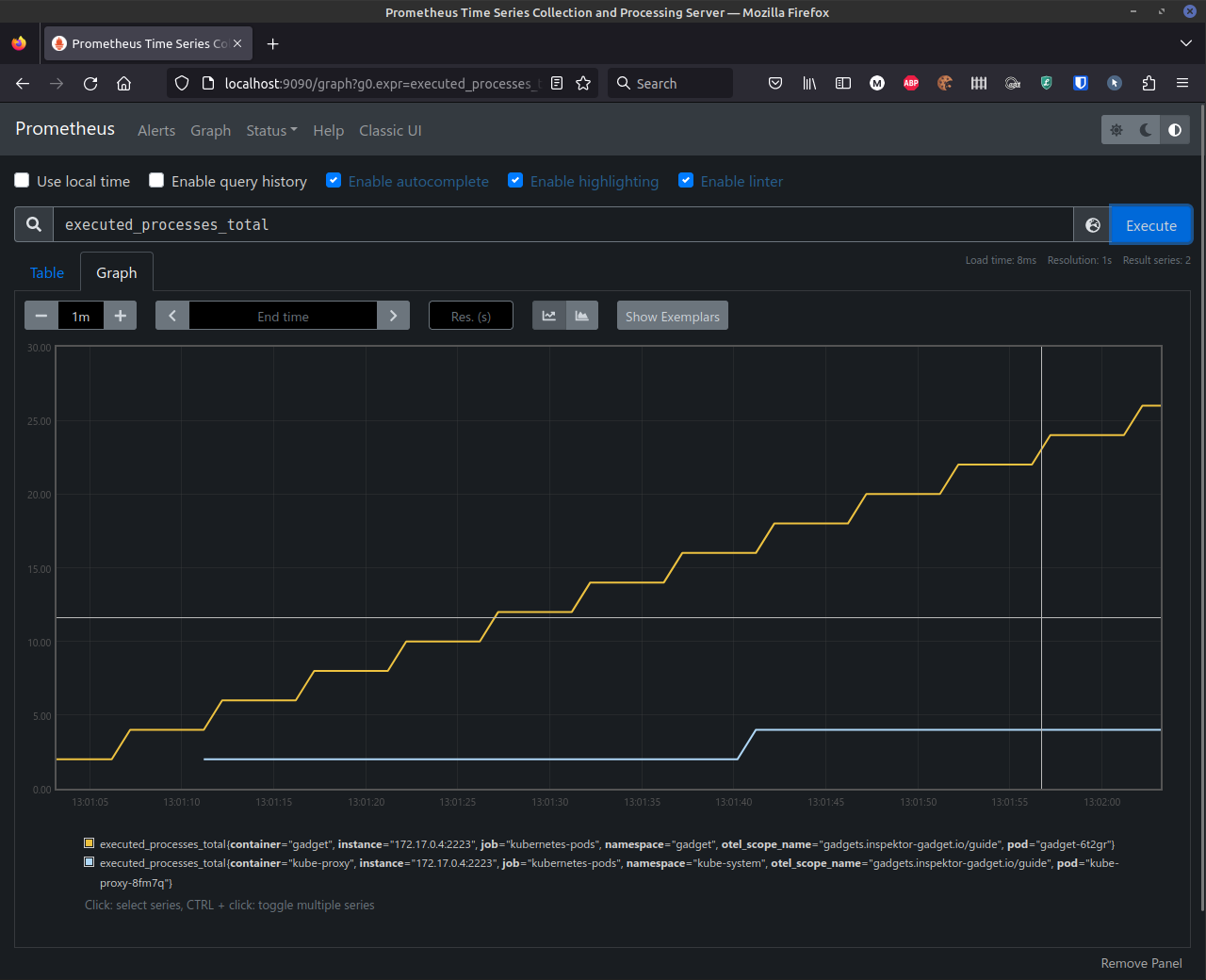Click the dark theme moon icon

tap(1146, 130)
